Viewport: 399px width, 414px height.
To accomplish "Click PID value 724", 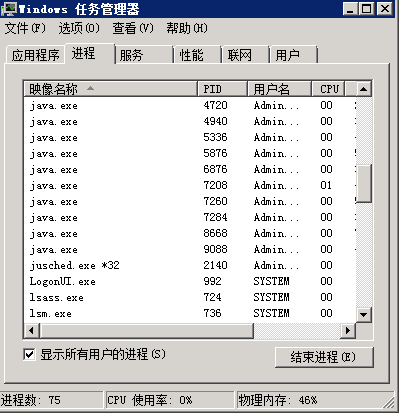I will coord(212,297).
